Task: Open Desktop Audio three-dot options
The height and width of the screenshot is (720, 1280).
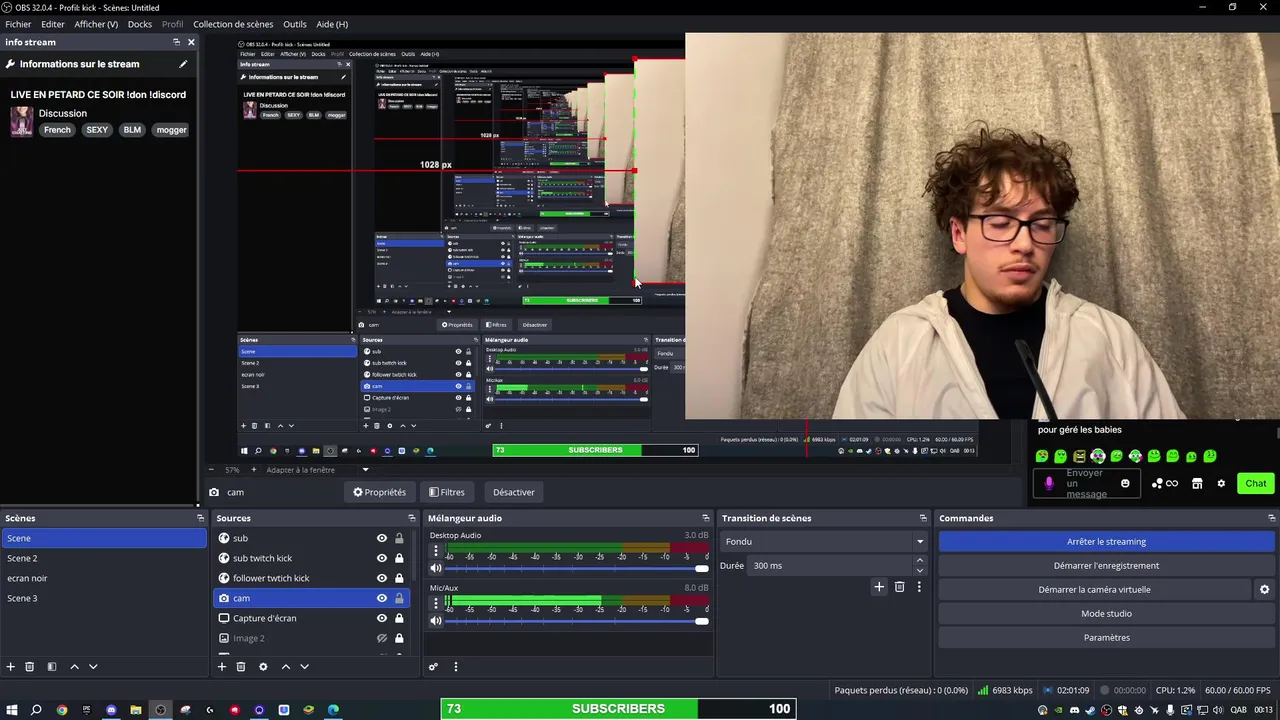Action: pyautogui.click(x=435, y=551)
